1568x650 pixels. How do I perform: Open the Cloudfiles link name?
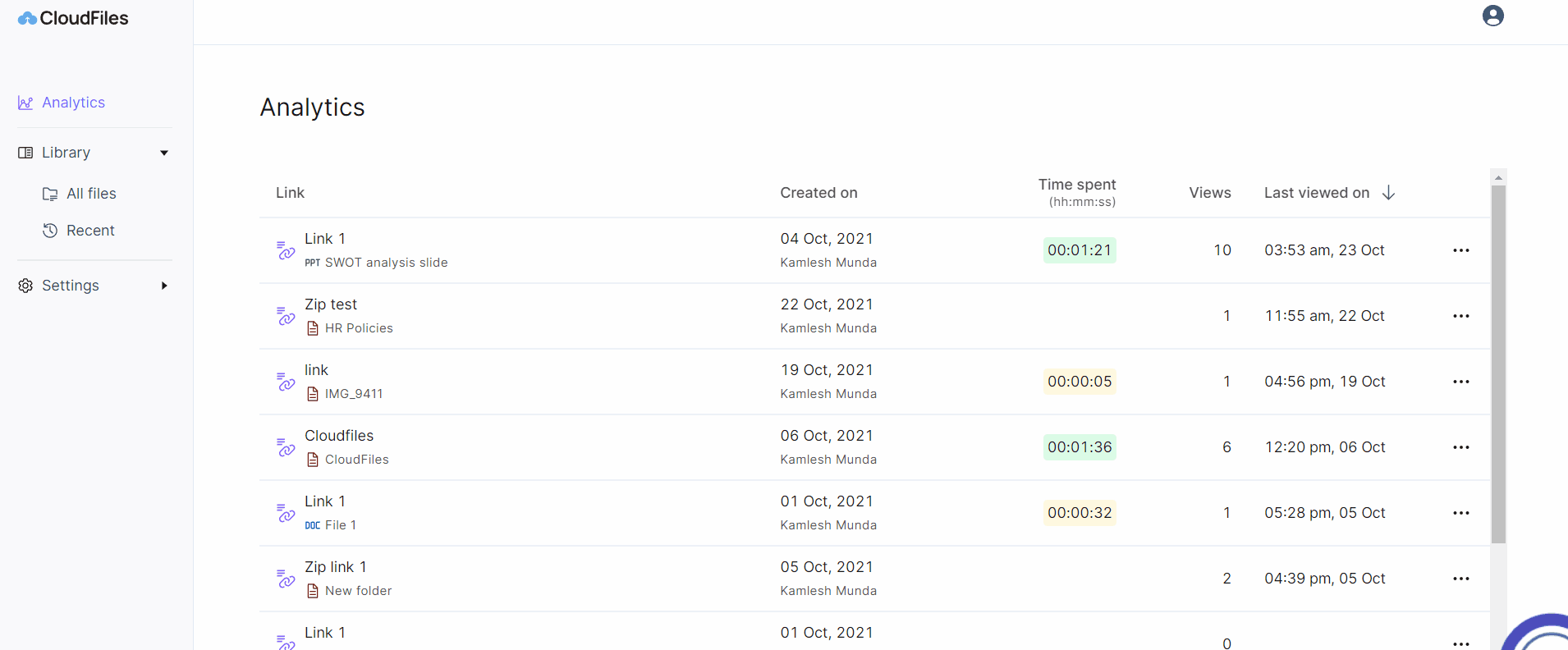pos(339,436)
